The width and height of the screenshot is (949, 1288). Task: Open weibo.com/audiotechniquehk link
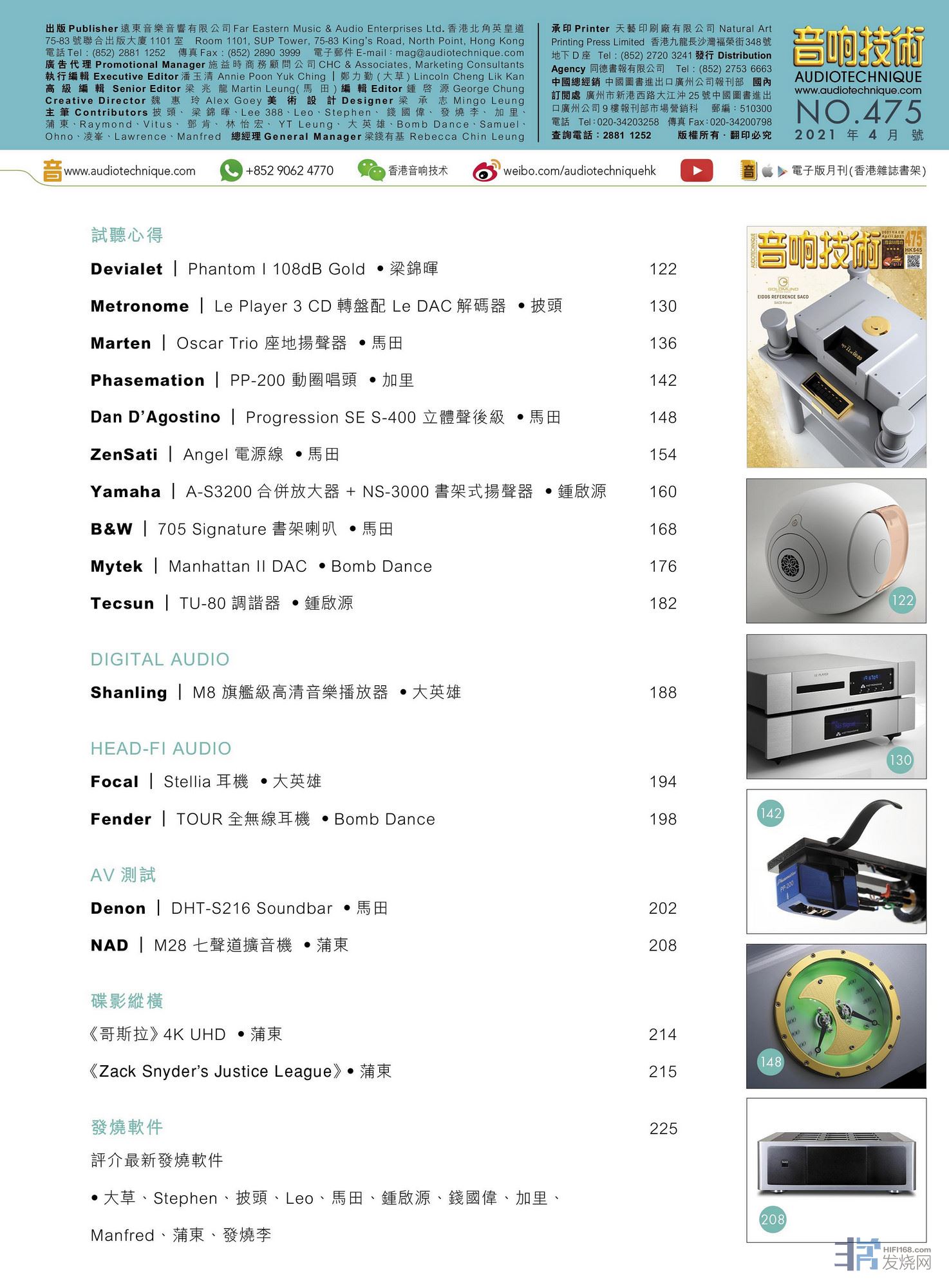point(579,171)
